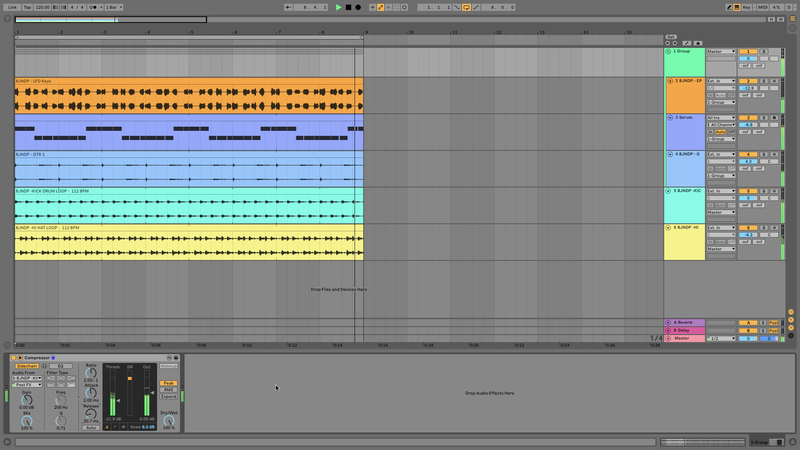The height and width of the screenshot is (450, 800).
Task: Switch the Compressor to RMS mode
Action: 168,389
